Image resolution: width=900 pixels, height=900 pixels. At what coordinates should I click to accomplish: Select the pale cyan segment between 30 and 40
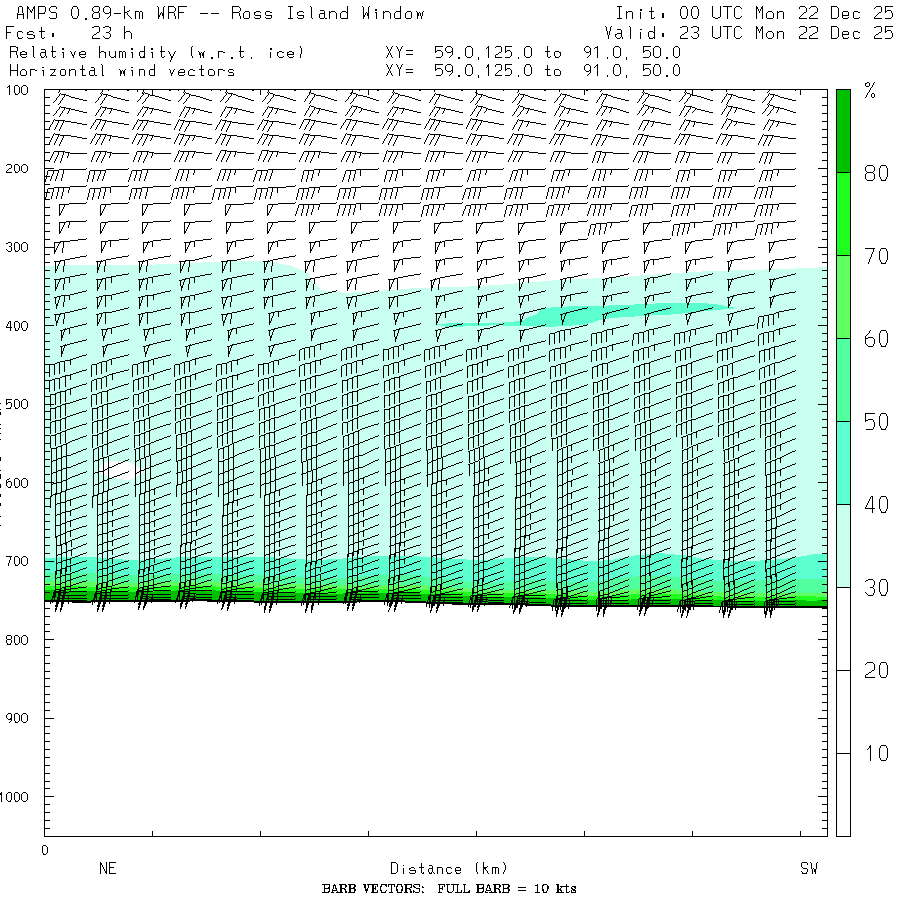[843, 546]
